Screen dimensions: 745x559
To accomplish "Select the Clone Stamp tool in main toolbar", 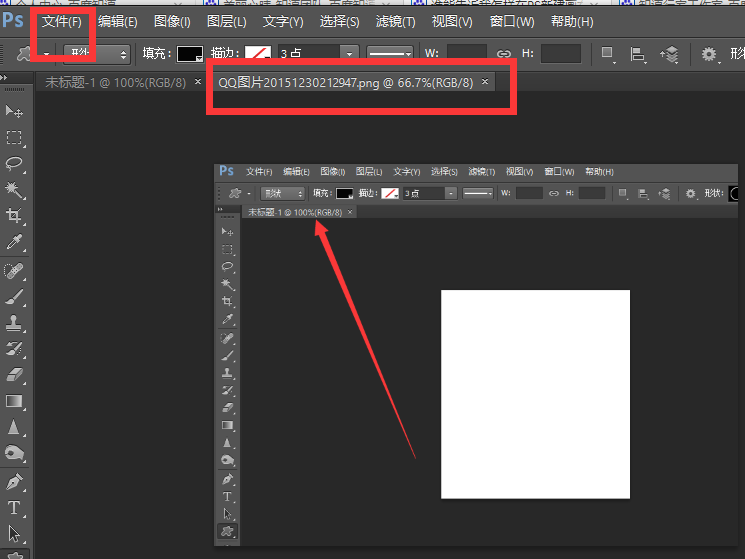I will point(14,323).
